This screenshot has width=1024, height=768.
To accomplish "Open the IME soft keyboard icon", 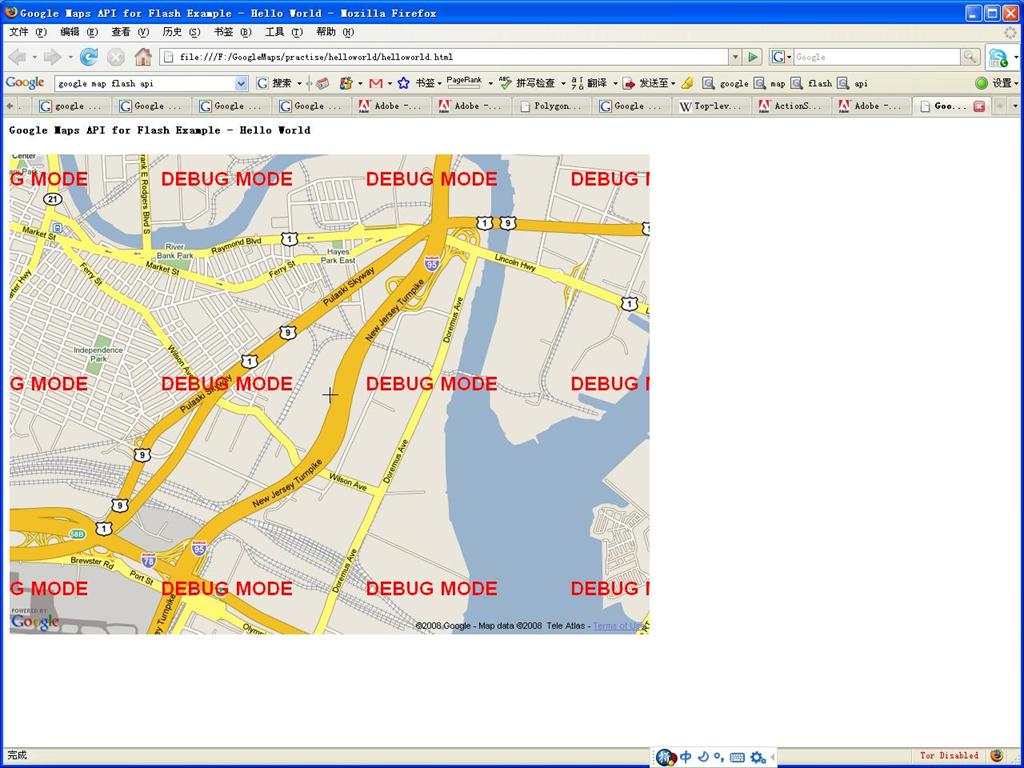I will [737, 758].
